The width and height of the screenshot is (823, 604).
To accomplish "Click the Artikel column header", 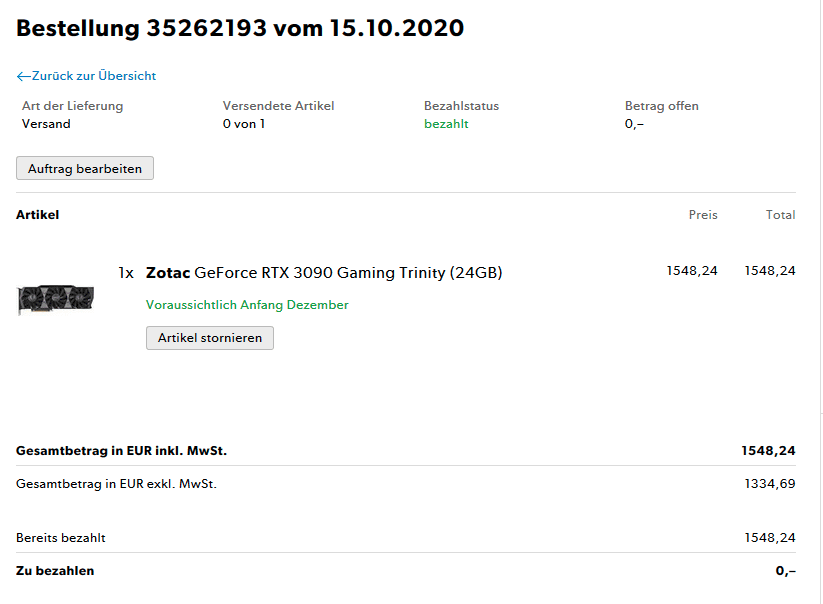I will tap(38, 215).
